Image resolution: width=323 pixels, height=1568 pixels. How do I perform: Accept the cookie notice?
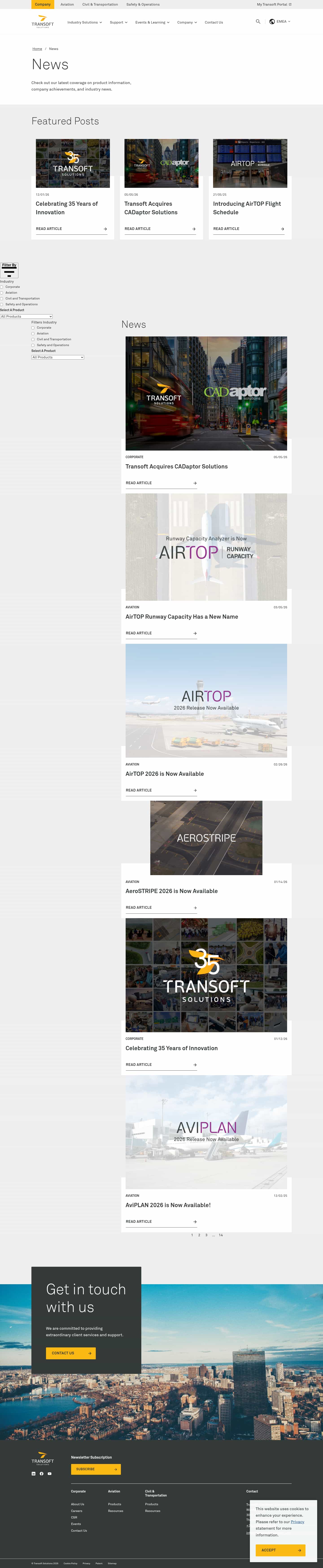pos(280,1550)
